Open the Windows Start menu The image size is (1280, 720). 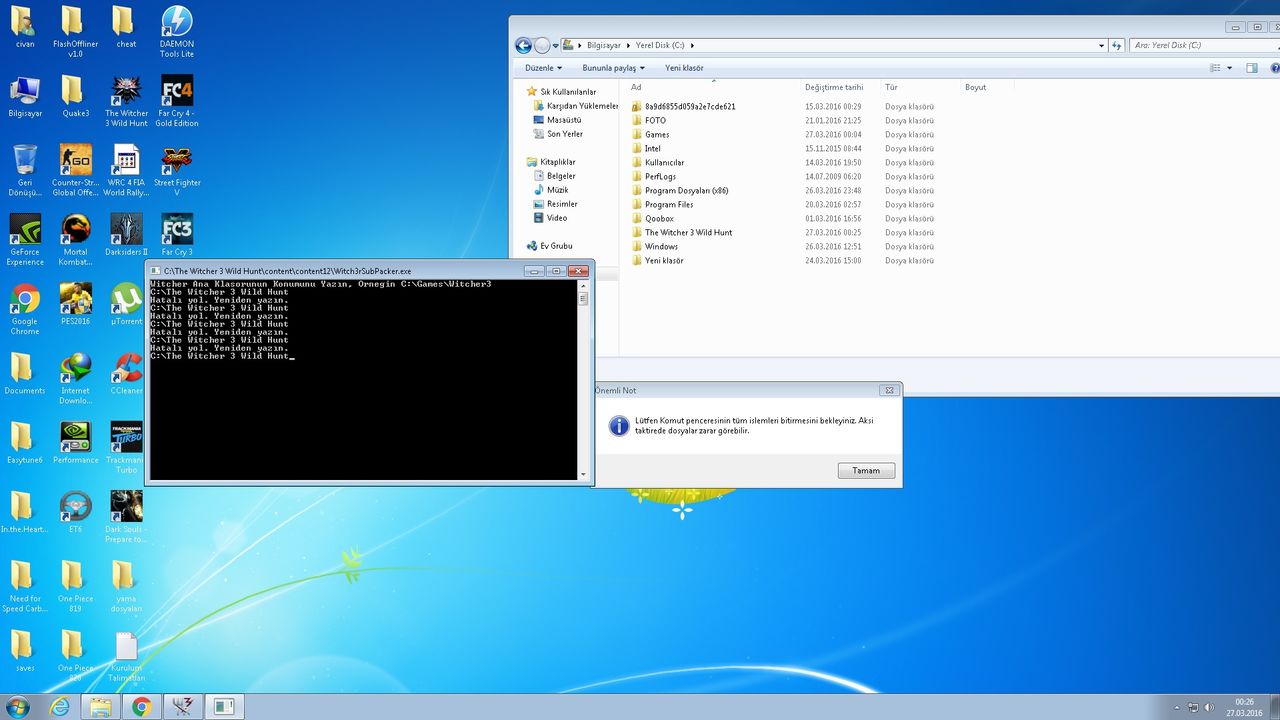18,707
